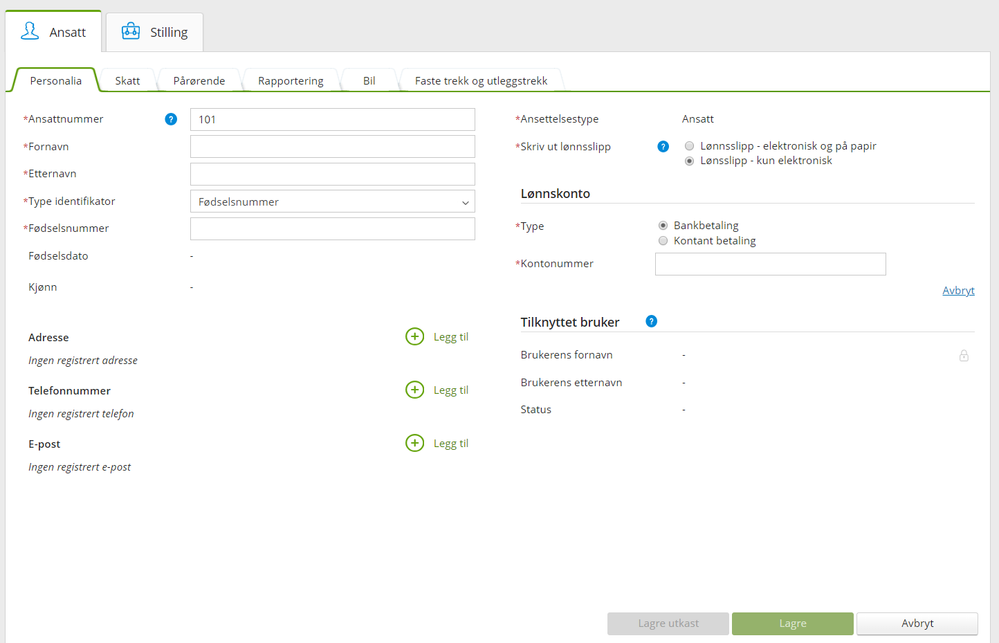Click the help icon beside Ansattnummer
Screen dimensions: 999x643
[x=171, y=119]
